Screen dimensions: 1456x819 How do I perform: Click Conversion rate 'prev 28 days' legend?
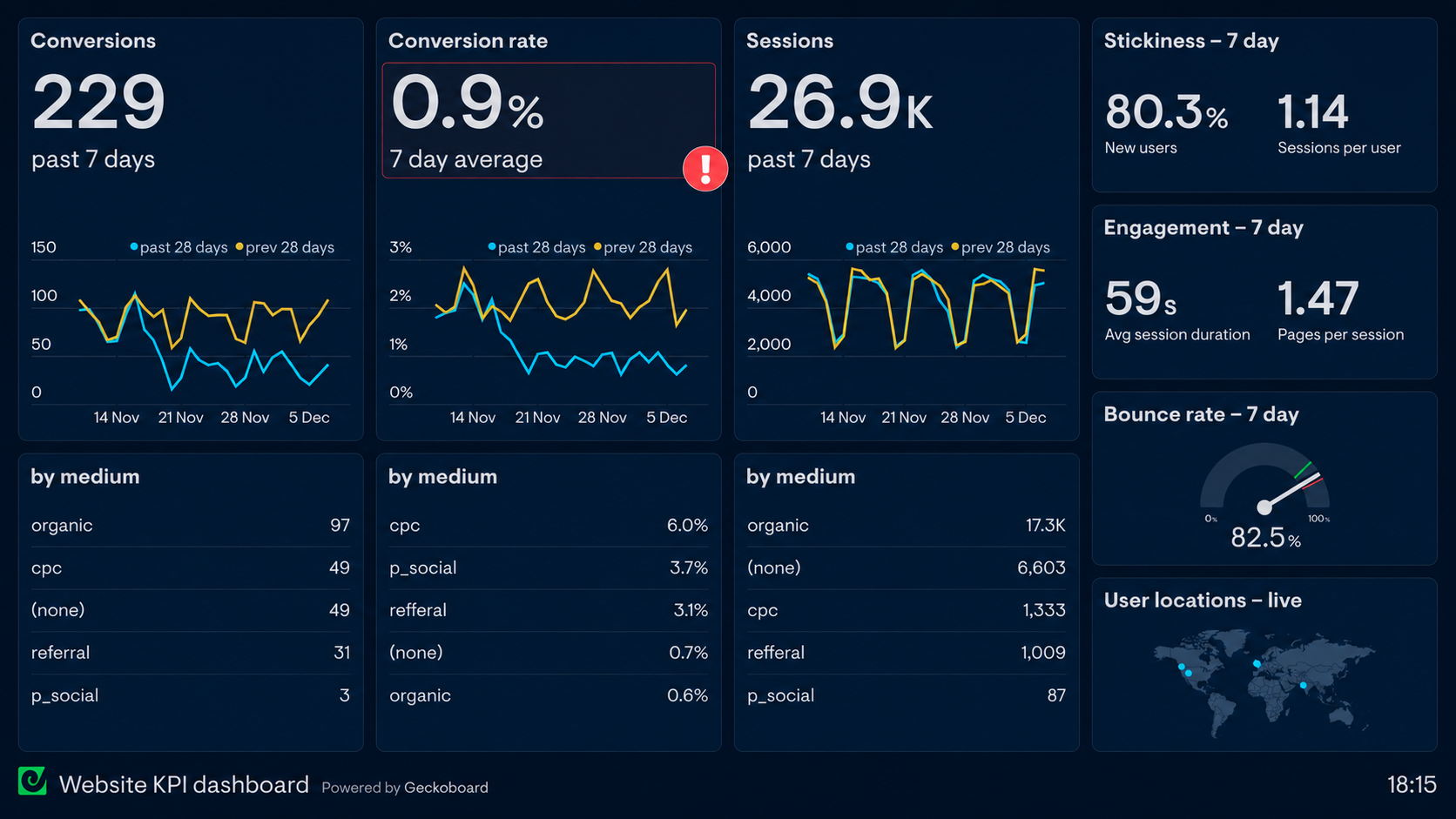click(x=643, y=247)
